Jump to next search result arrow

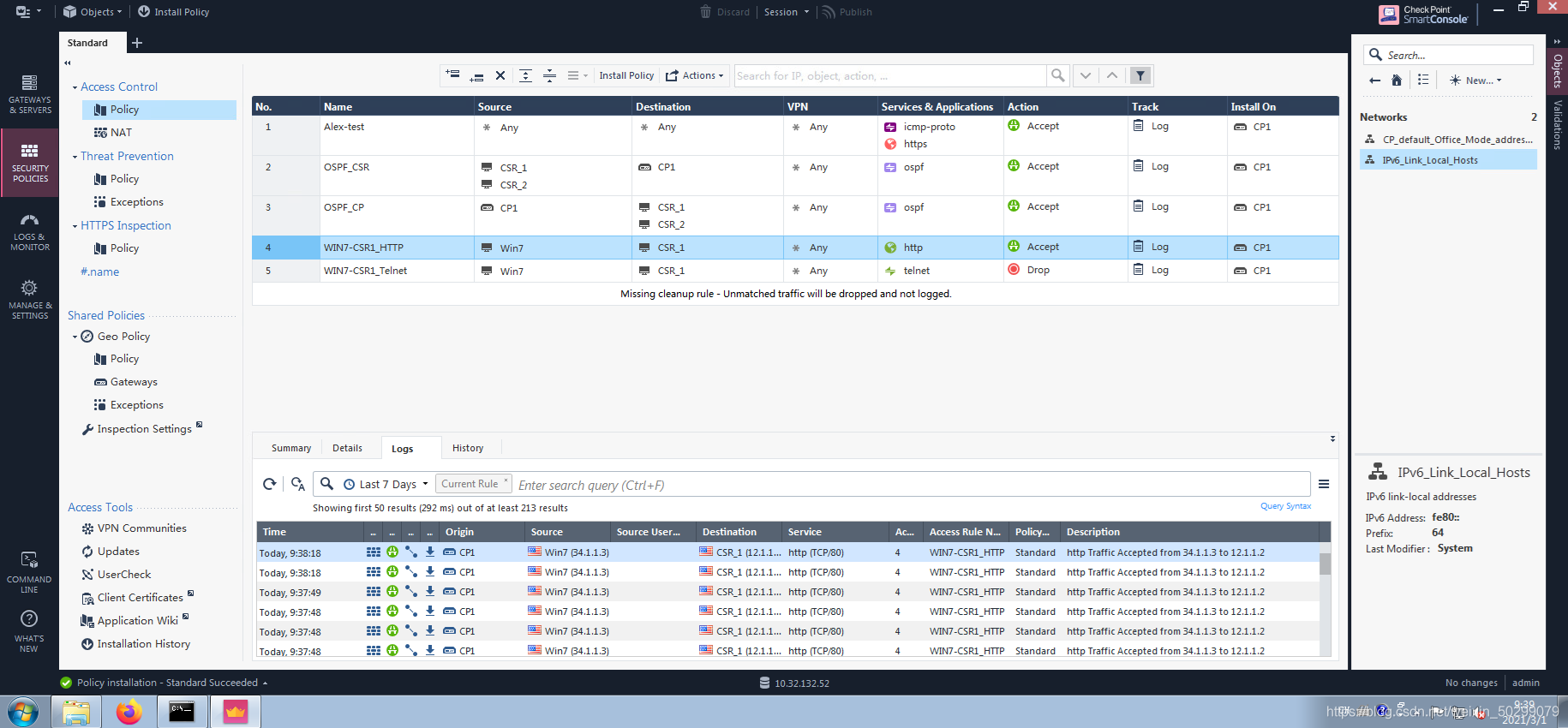(1086, 75)
